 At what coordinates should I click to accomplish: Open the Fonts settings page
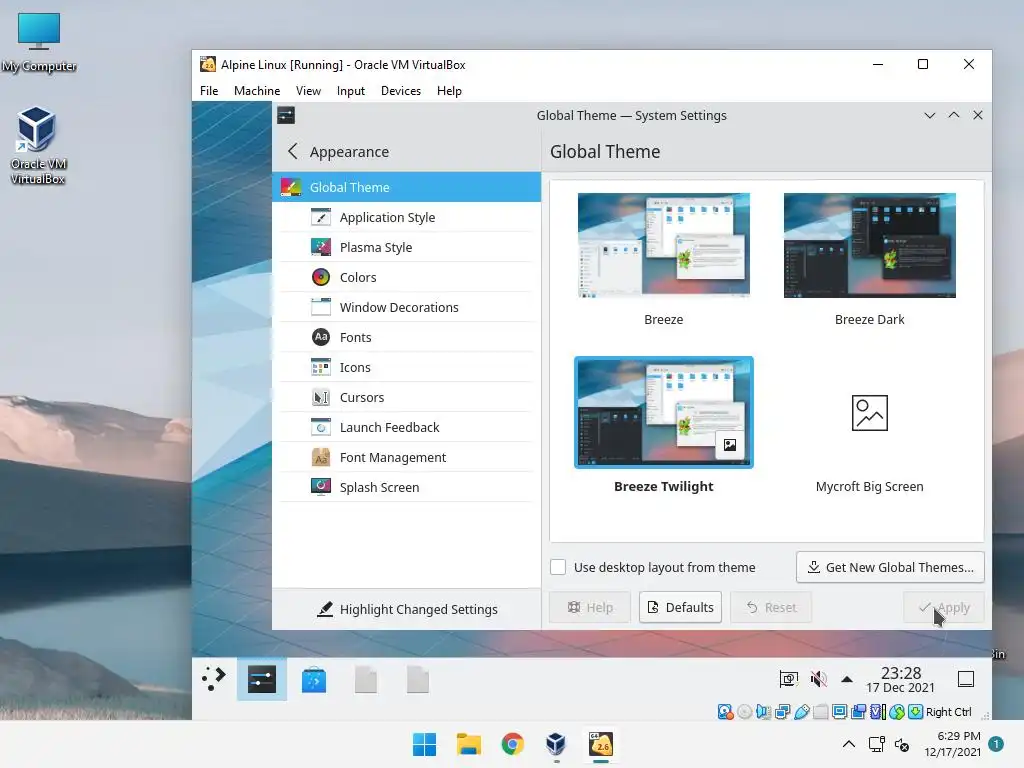click(x=406, y=338)
